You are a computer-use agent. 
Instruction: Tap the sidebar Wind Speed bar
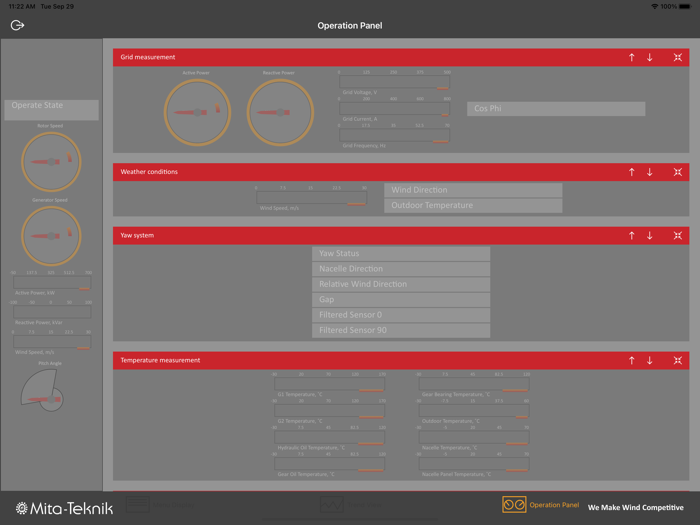(52, 342)
